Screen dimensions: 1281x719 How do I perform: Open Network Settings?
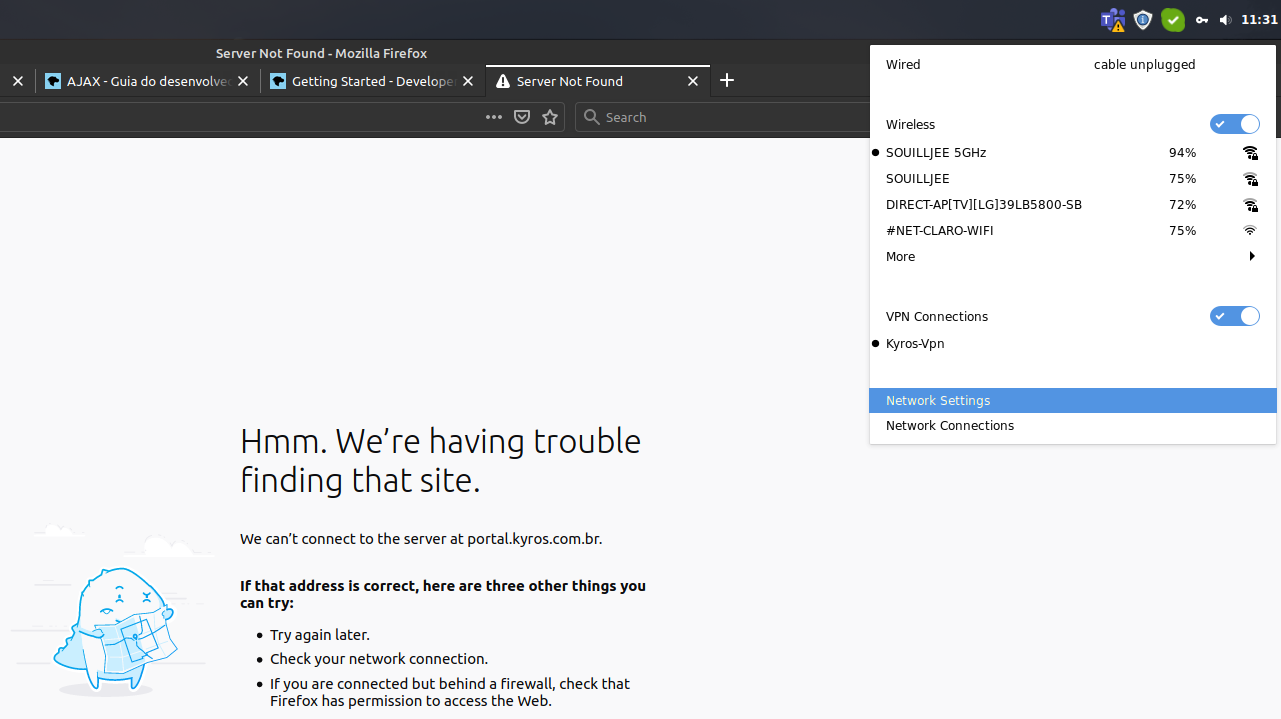[x=938, y=401]
